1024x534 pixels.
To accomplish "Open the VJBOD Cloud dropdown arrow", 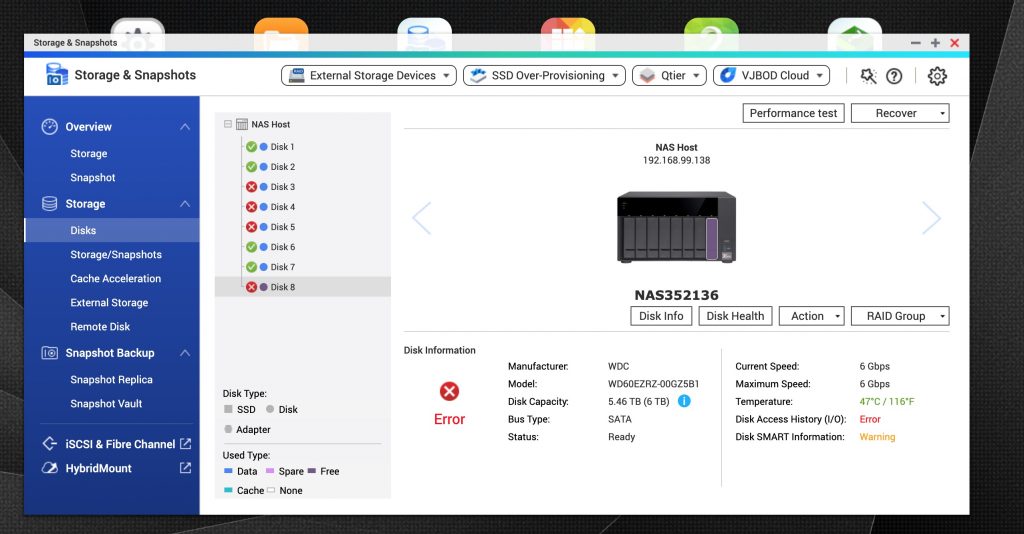I will click(x=820, y=76).
